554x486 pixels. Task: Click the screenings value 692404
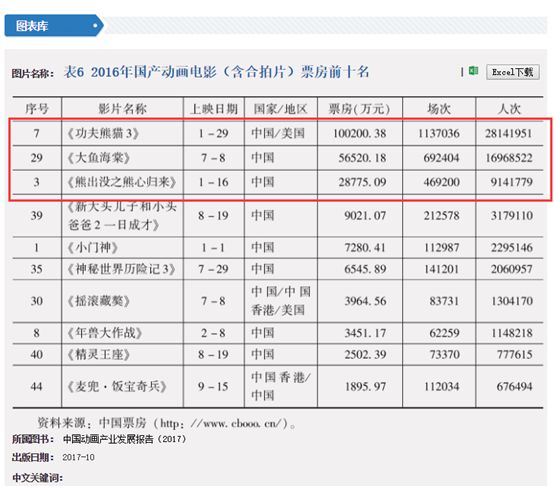[x=442, y=158]
